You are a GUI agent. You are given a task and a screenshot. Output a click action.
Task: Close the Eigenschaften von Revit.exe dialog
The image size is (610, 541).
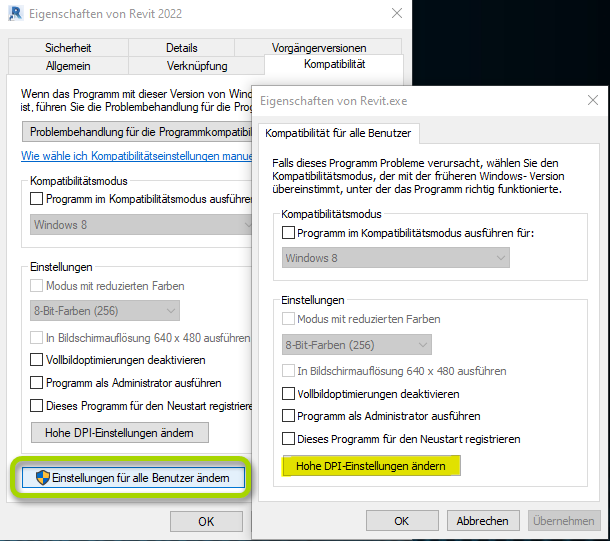pos(594,101)
